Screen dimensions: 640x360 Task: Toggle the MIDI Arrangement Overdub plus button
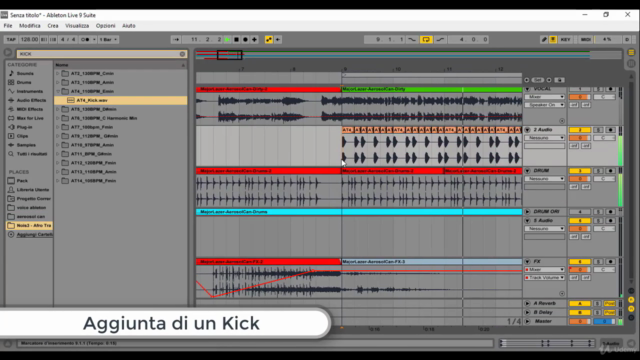coord(254,40)
